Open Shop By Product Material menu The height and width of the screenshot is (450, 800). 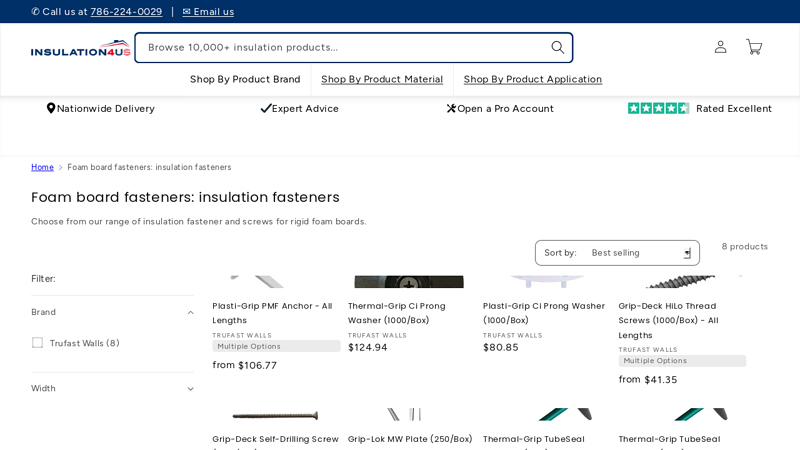(x=382, y=79)
